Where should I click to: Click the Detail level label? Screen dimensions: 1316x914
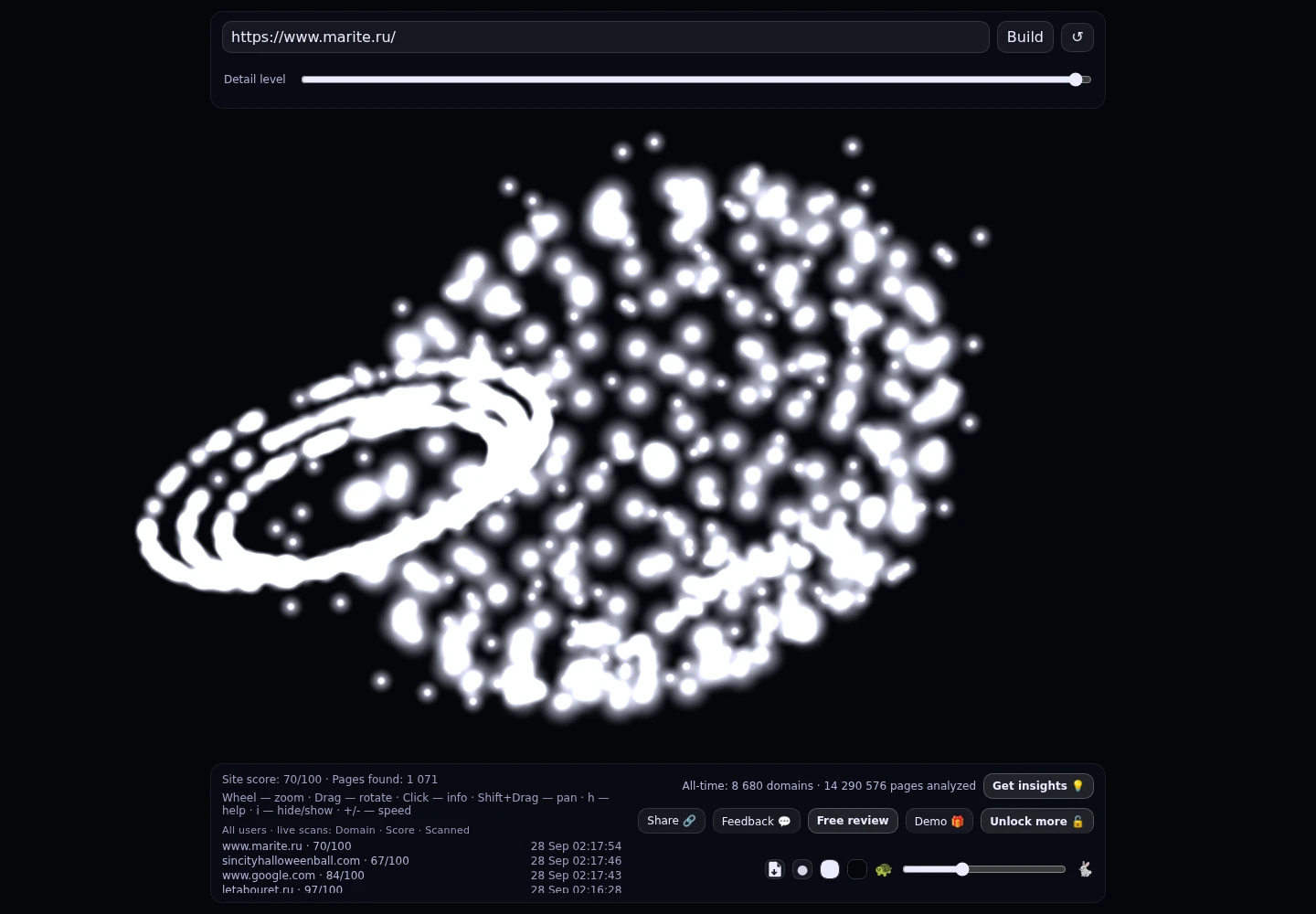(x=255, y=80)
